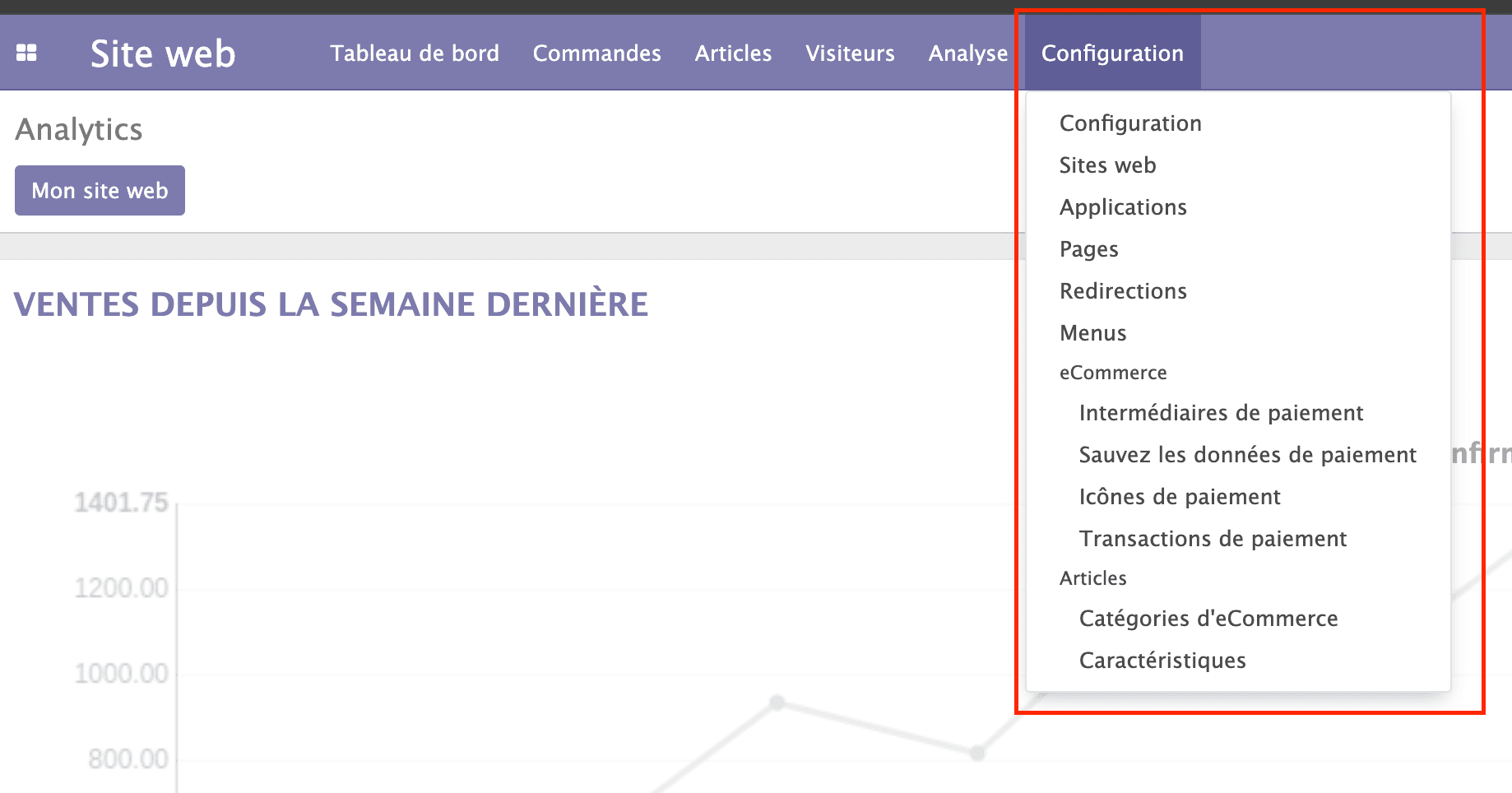Open the Articles top menu
This screenshot has height=793, width=1512.
tap(733, 53)
